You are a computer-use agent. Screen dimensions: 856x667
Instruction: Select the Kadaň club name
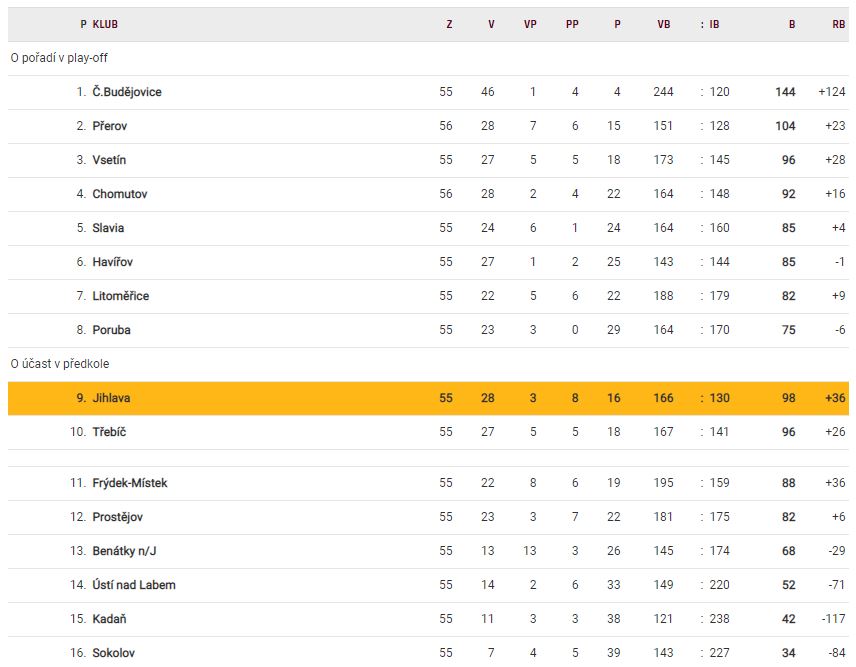[110, 619]
